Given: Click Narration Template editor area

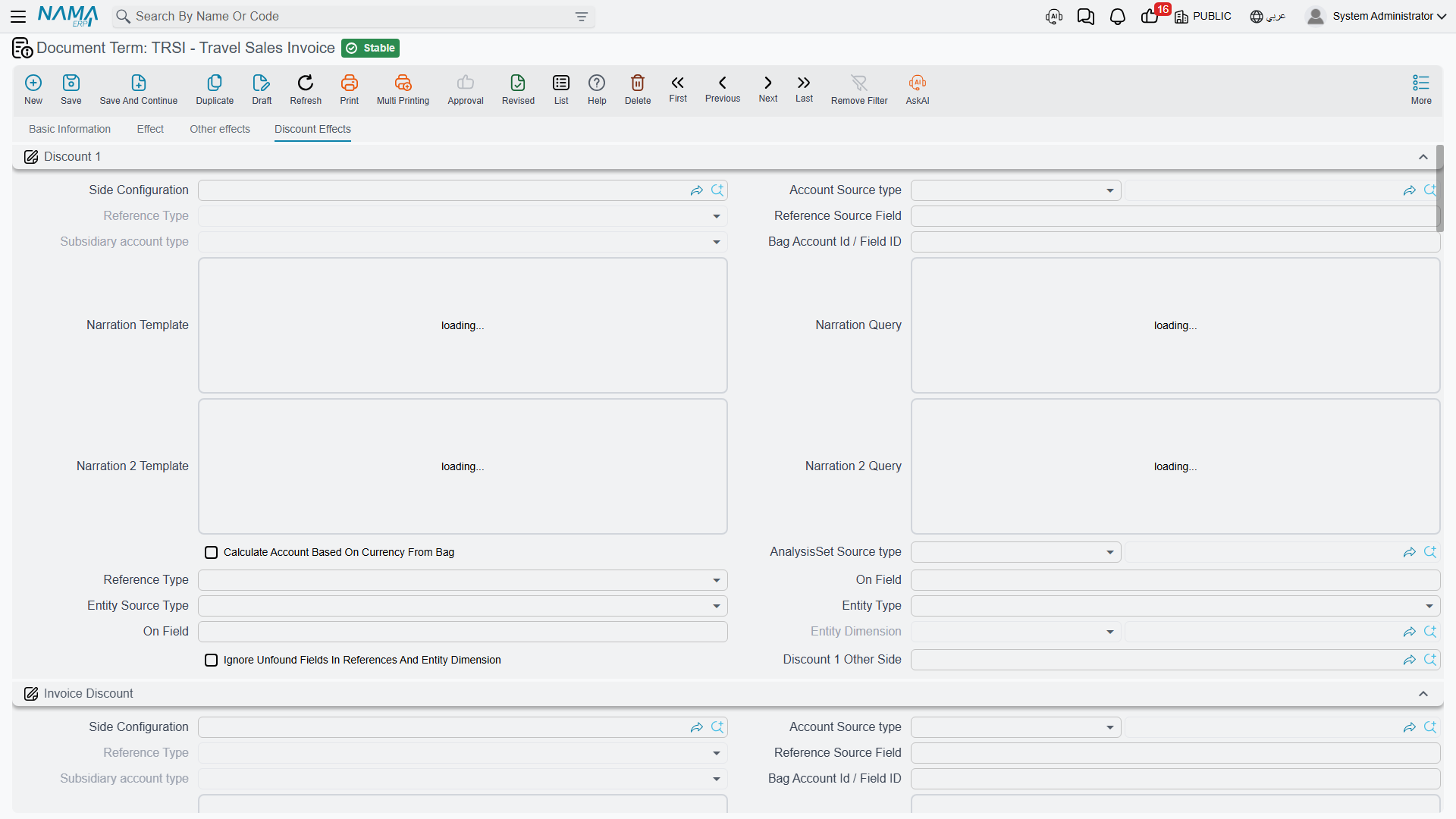Looking at the screenshot, I should click(x=463, y=325).
